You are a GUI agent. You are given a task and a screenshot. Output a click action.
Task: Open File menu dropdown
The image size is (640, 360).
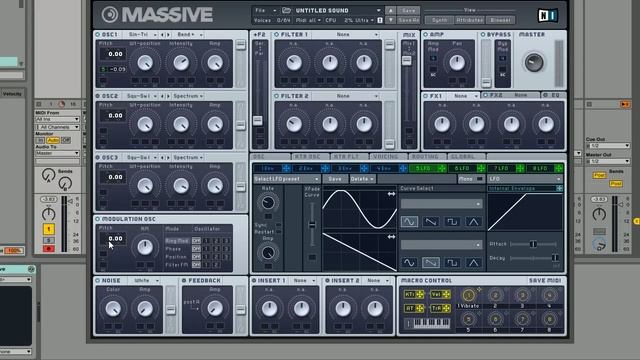click(265, 10)
